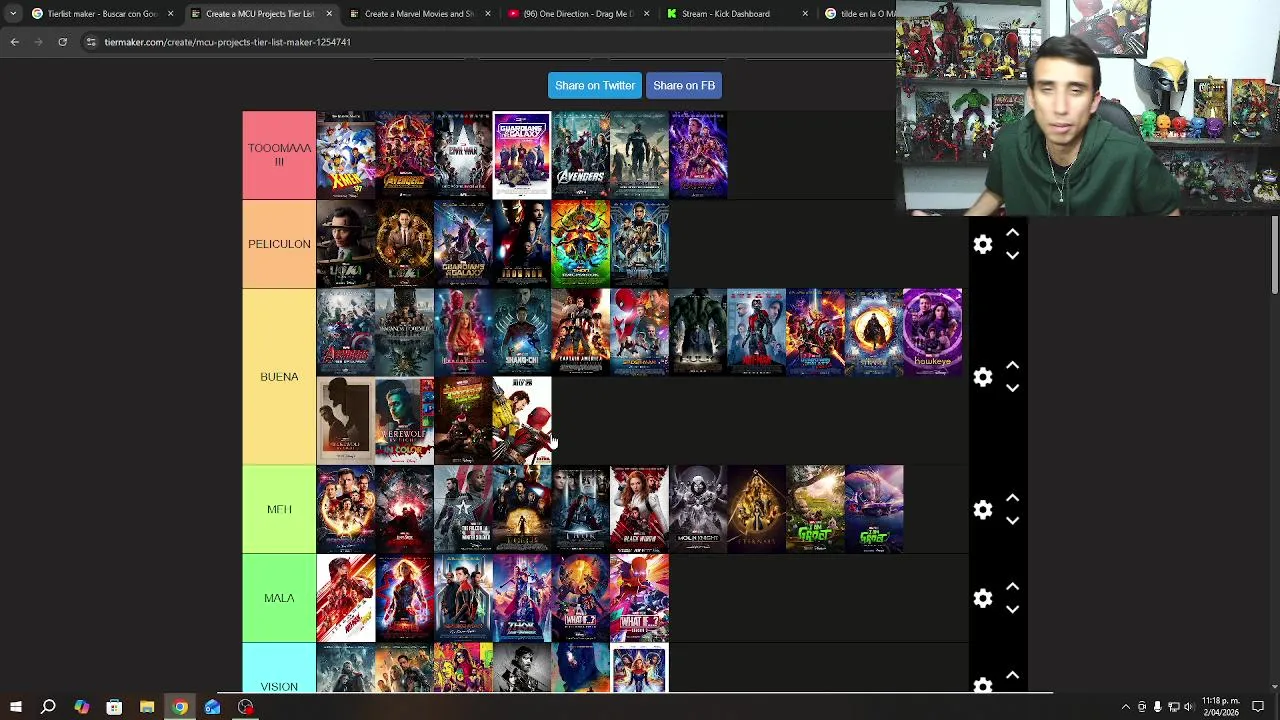
Task: Switch to Create a Marvel Movies tab
Action: [x=418, y=14]
